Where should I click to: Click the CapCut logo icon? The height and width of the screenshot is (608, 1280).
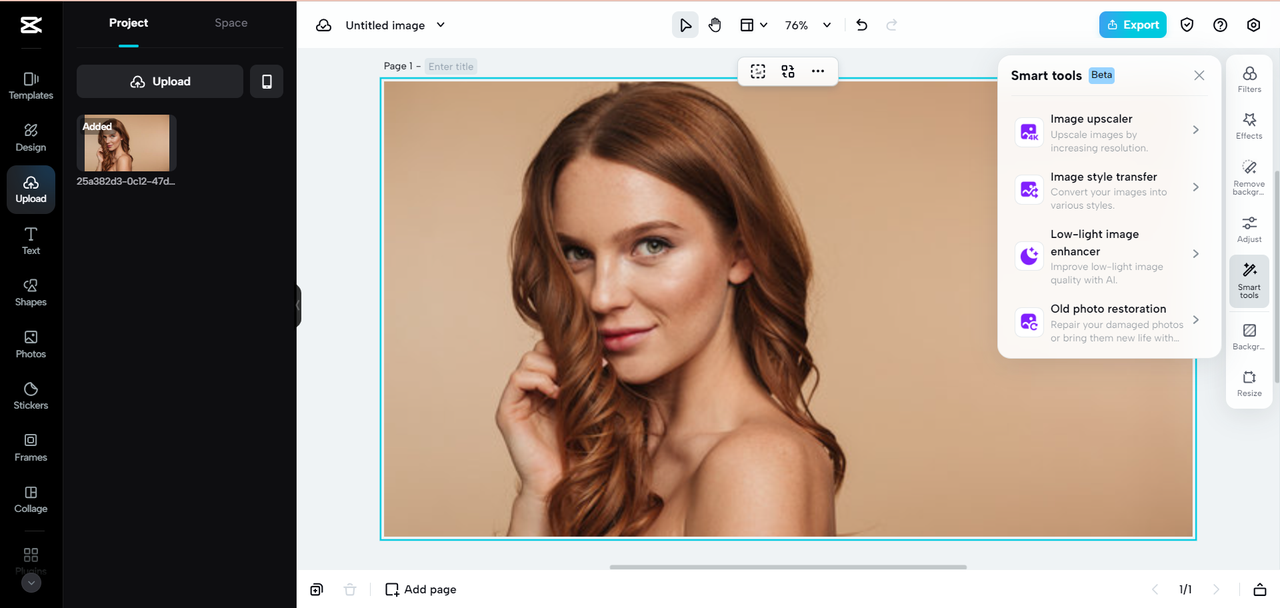[x=30, y=26]
